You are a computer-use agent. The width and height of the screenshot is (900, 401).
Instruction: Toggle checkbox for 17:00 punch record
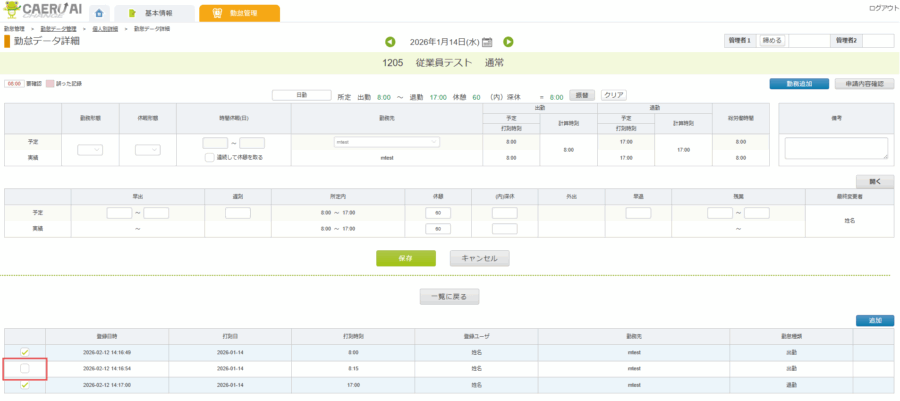point(25,385)
